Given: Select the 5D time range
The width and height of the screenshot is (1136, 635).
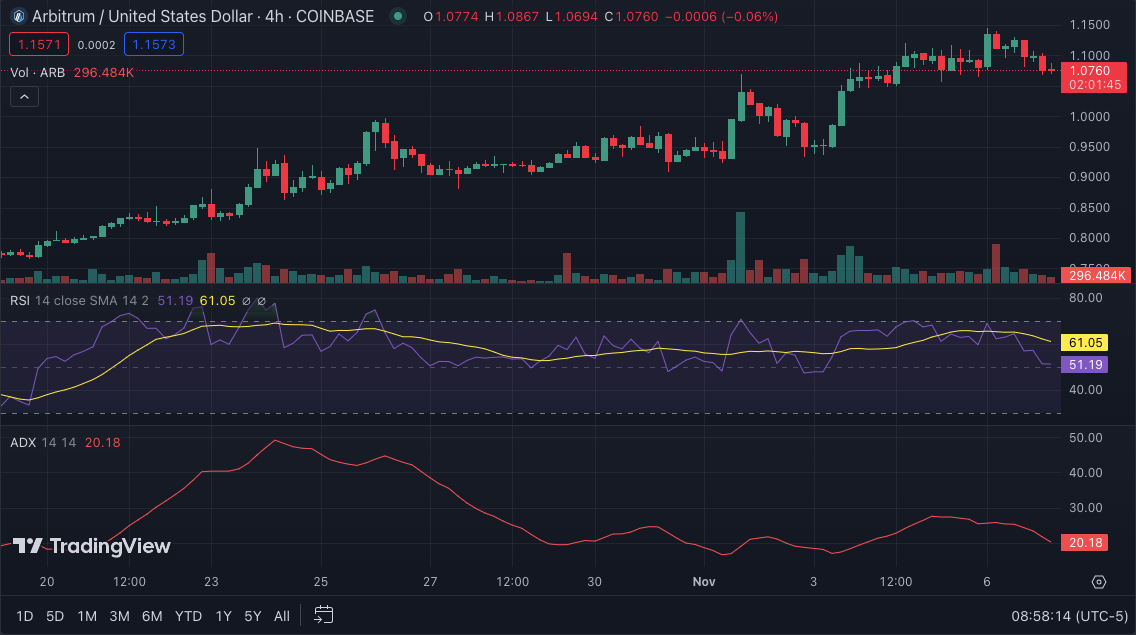Looking at the screenshot, I should (x=55, y=616).
